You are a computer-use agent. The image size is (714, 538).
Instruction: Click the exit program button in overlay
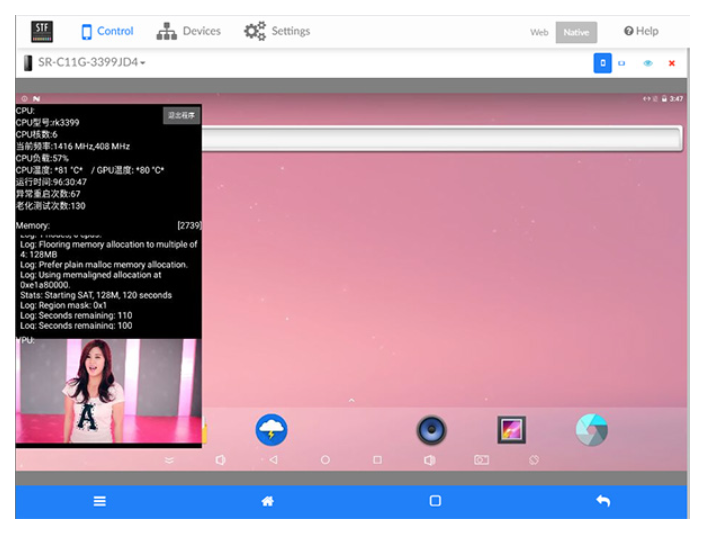182,115
